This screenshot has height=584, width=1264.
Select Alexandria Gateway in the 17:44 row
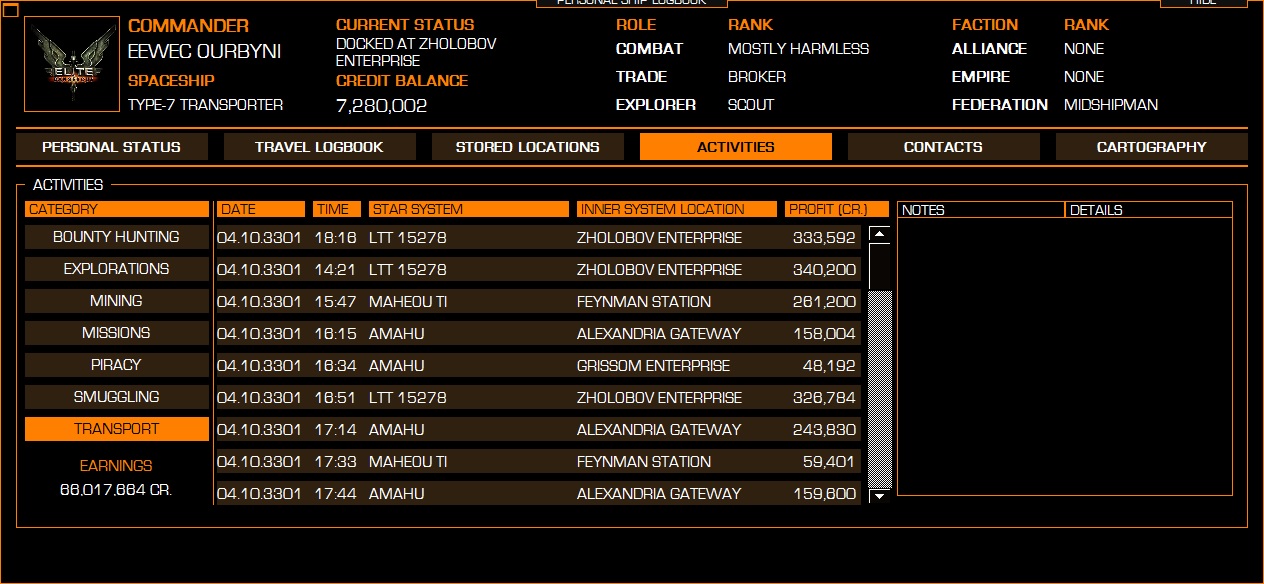click(x=659, y=494)
